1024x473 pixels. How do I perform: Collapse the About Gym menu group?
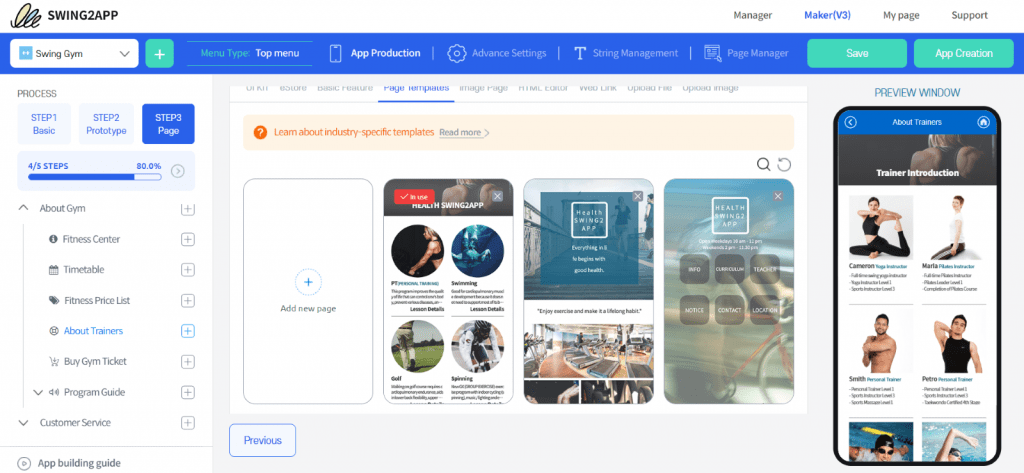coord(24,208)
